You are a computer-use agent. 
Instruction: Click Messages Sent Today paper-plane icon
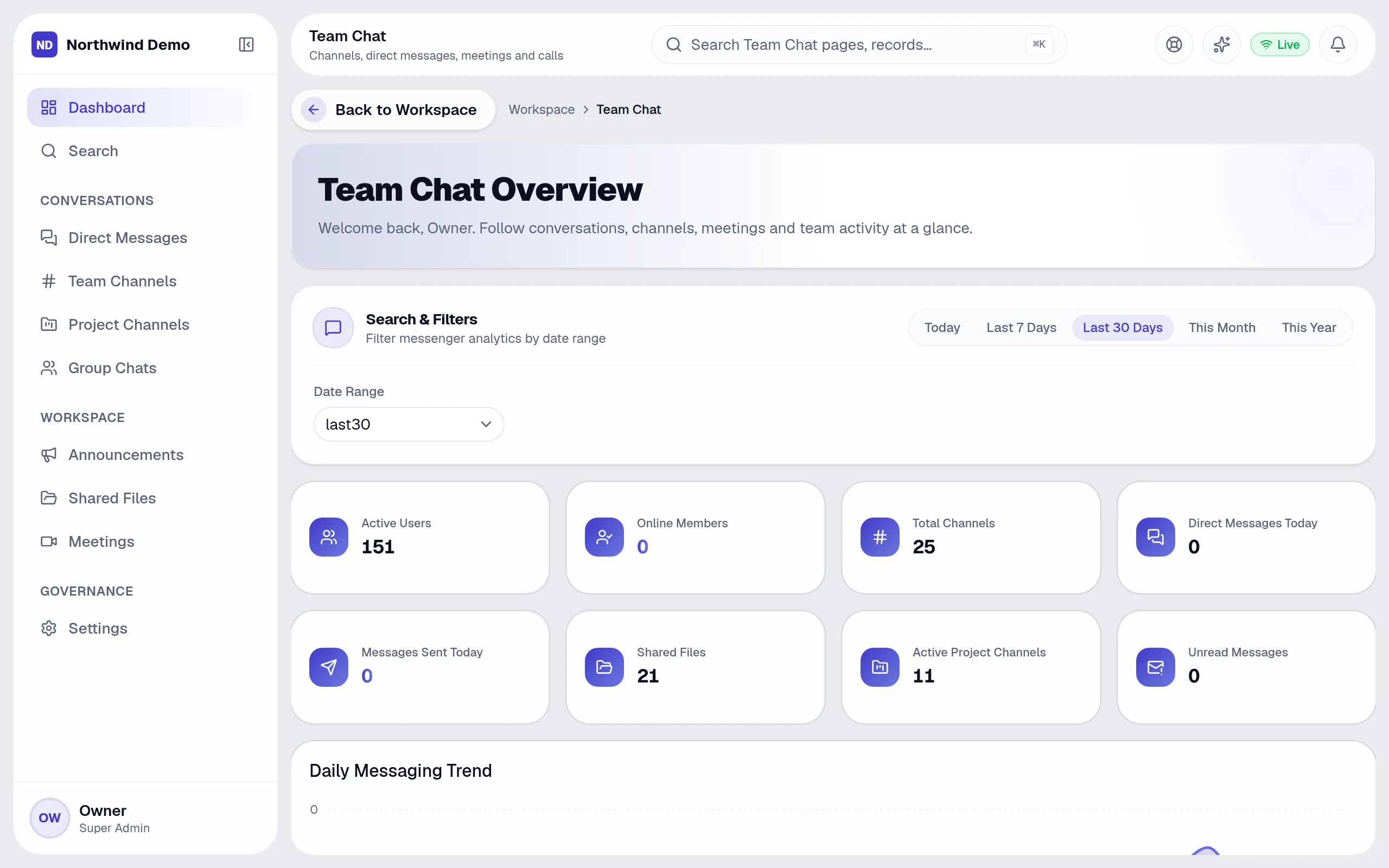[x=329, y=667]
